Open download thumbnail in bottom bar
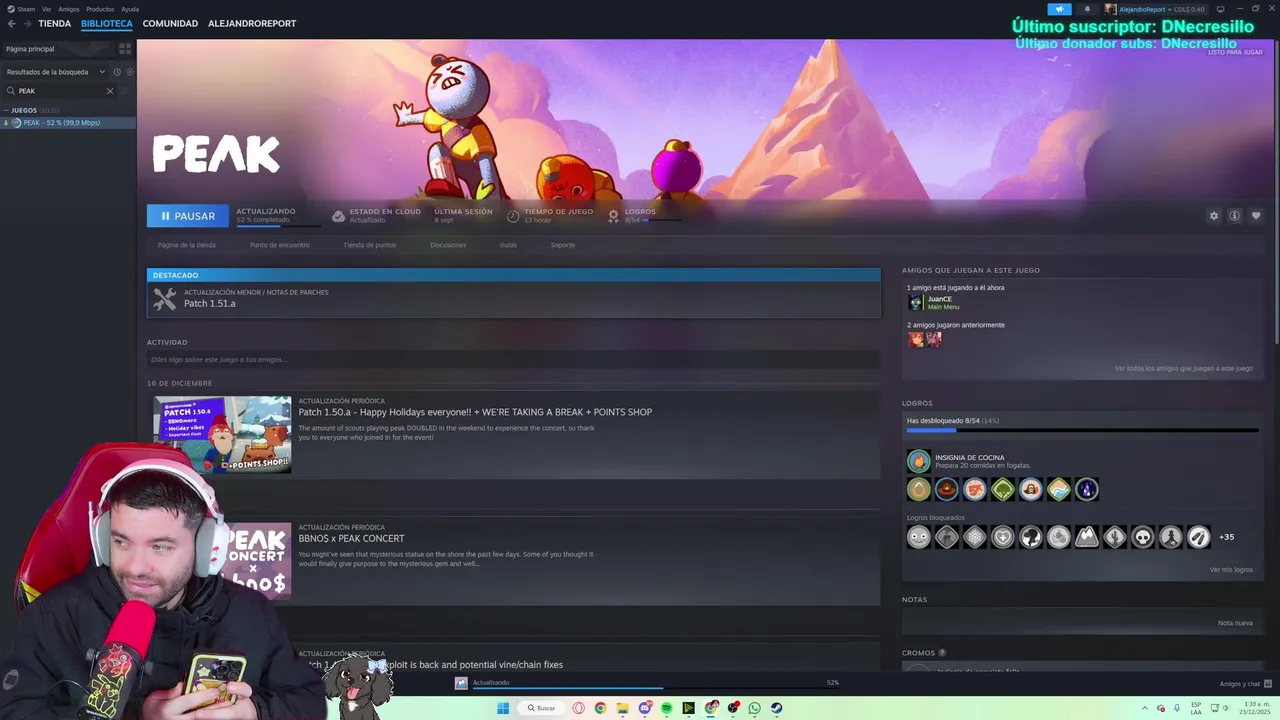 [x=461, y=683]
